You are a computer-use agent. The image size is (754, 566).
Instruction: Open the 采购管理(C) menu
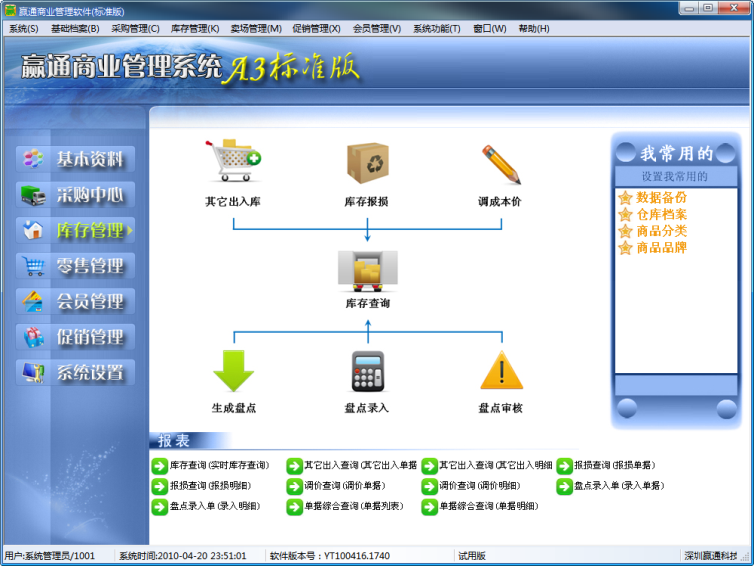(x=135, y=29)
